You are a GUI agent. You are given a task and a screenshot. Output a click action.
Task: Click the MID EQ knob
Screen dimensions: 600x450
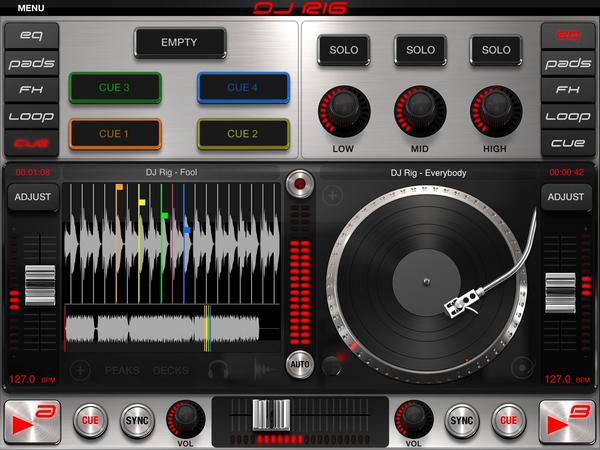tap(420, 111)
